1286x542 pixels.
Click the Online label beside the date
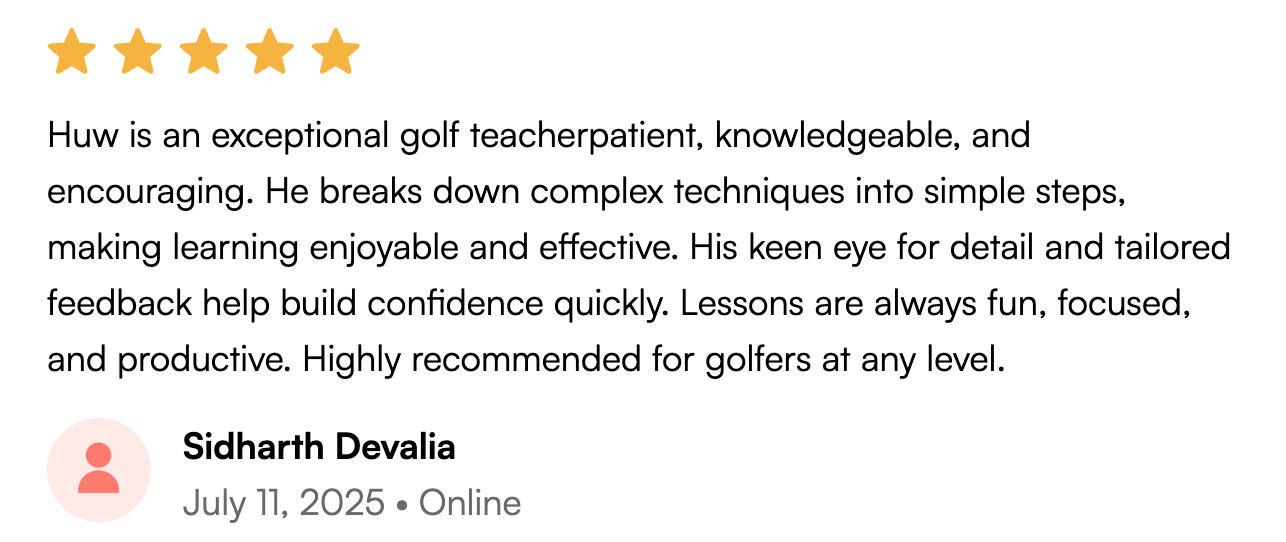470,503
